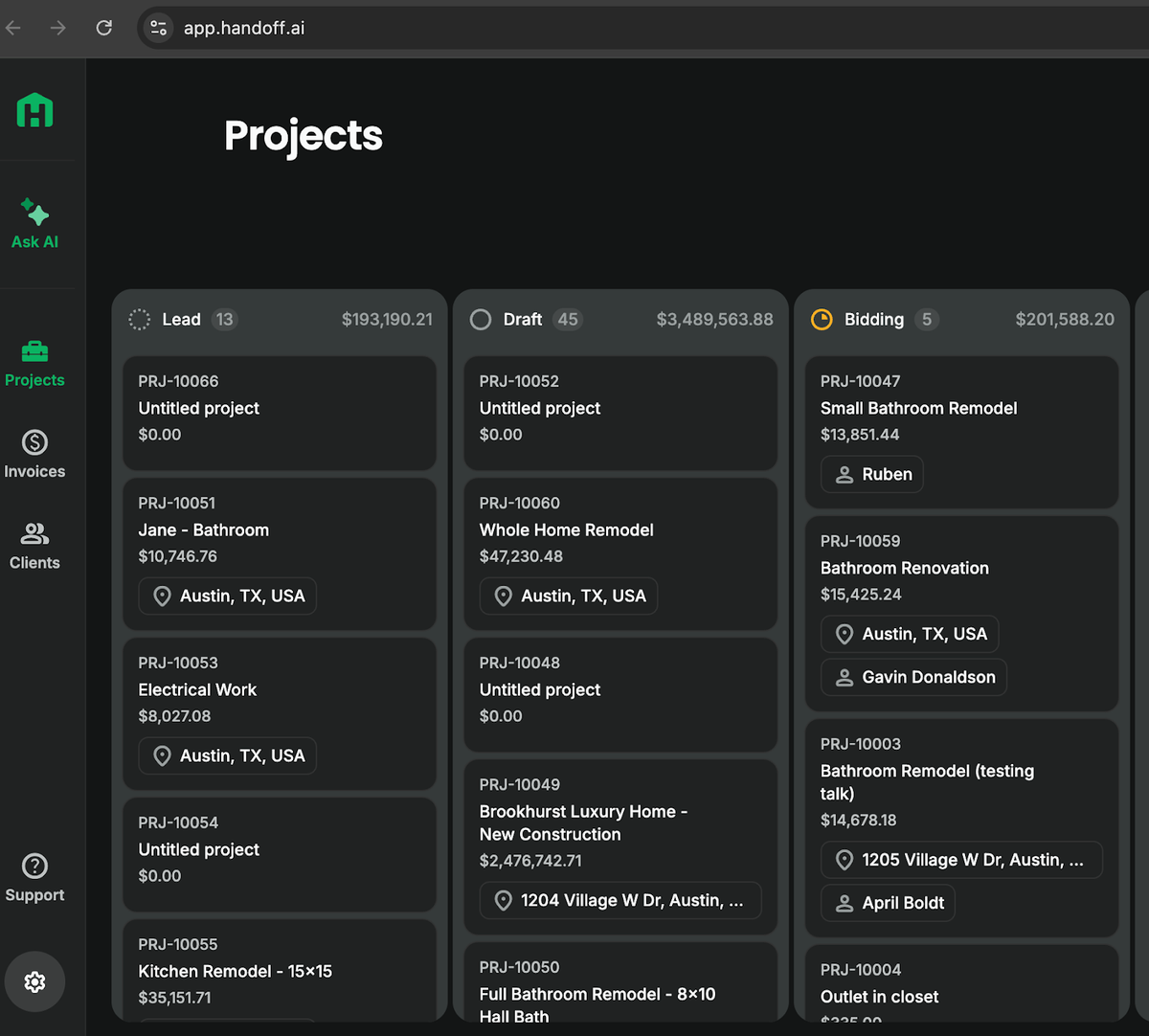Reload the page with browser refresh icon

click(104, 28)
